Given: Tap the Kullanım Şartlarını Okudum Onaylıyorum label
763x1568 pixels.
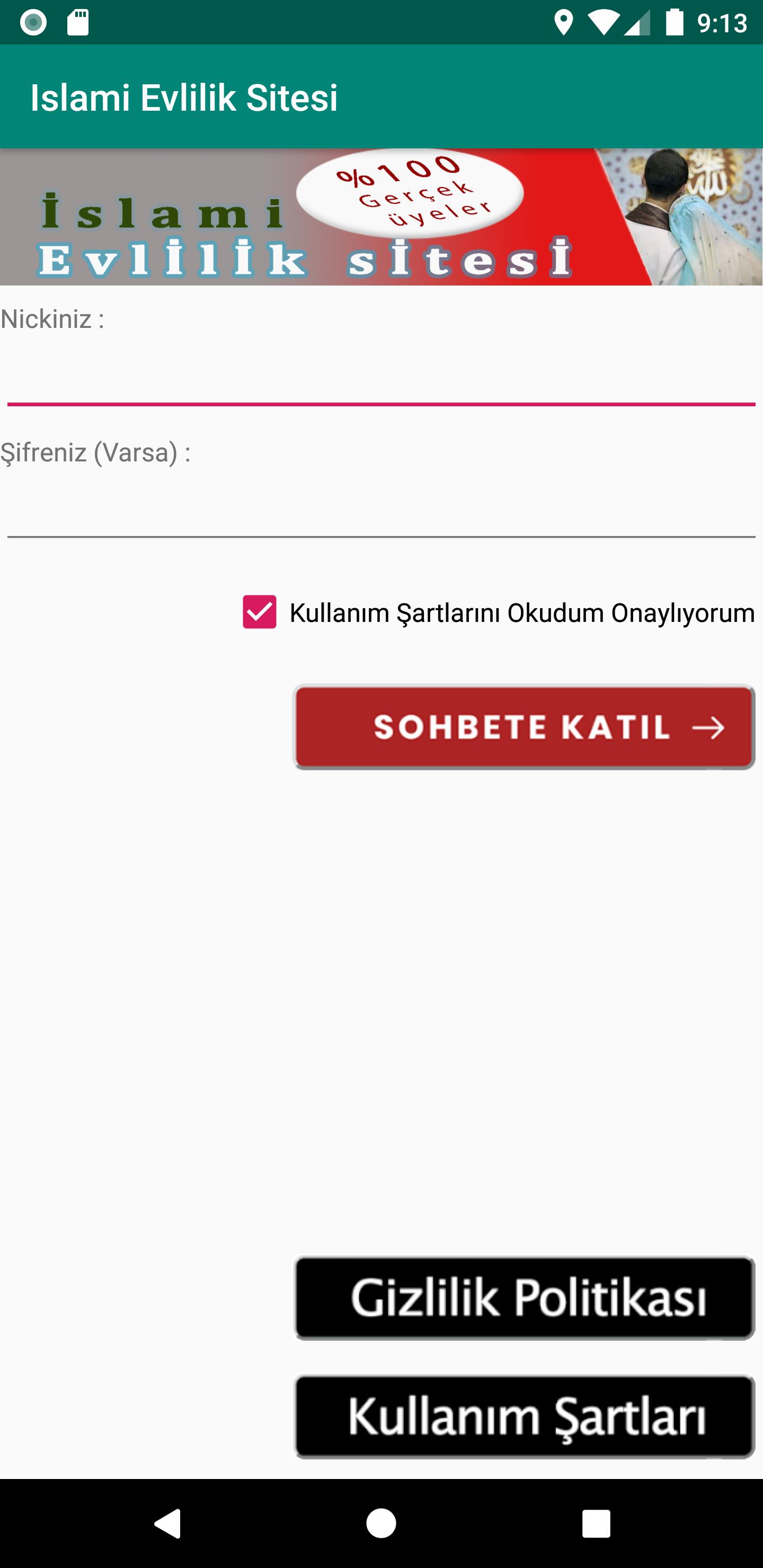Looking at the screenshot, I should (x=521, y=613).
